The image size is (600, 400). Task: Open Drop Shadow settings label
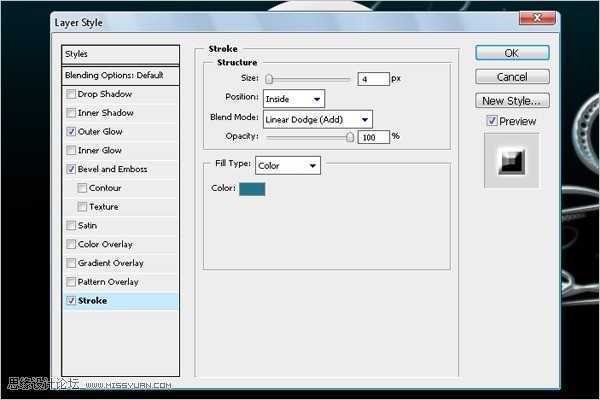(x=104, y=94)
